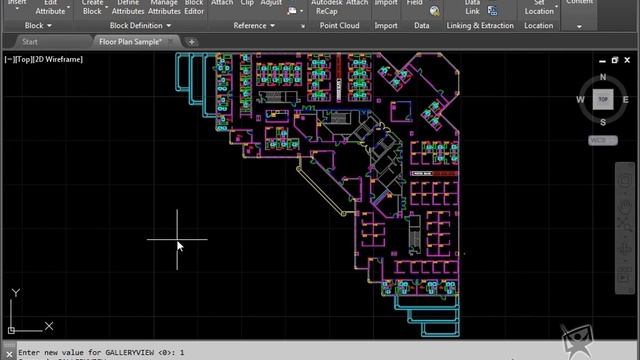
Task: Open the [-] viewport controls menu
Action: (x=9, y=59)
